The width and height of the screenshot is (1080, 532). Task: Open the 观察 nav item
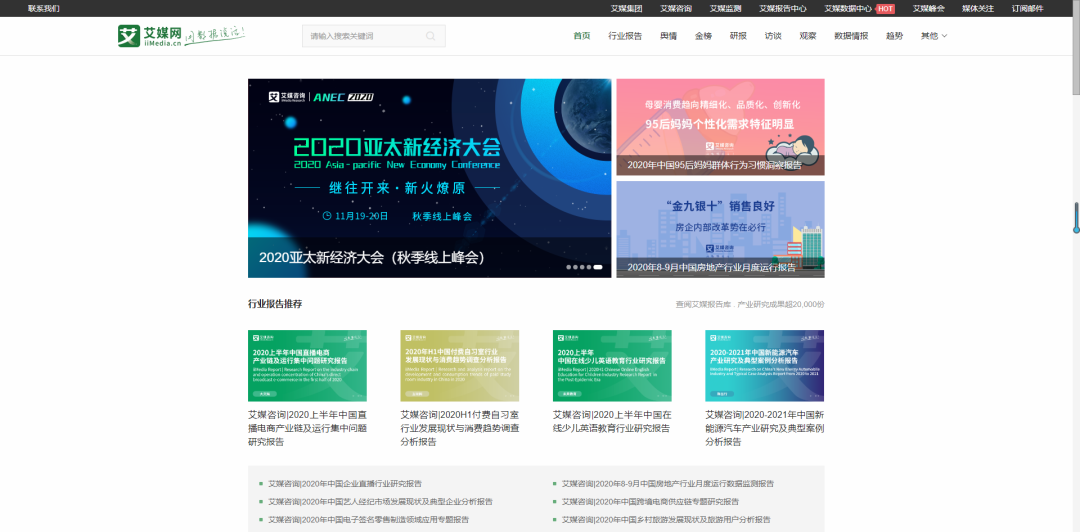808,36
